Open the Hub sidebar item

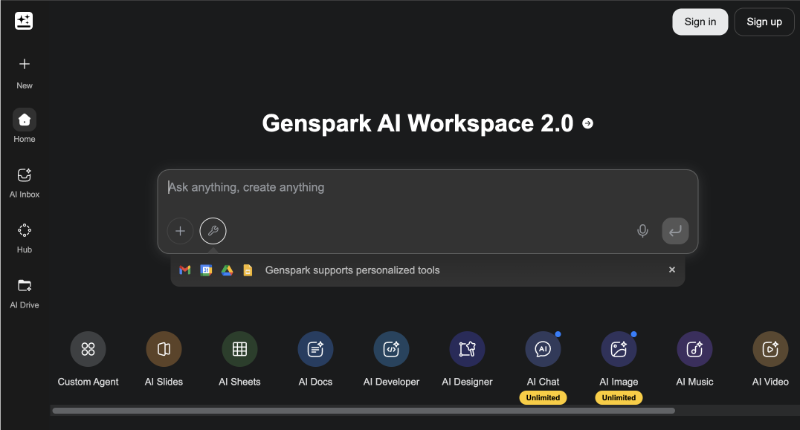24,238
